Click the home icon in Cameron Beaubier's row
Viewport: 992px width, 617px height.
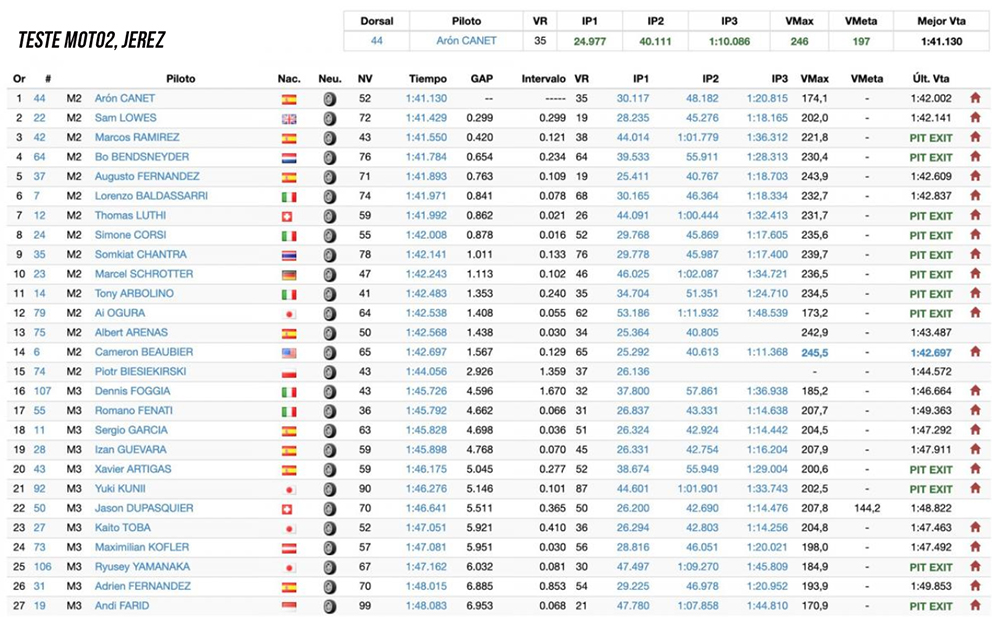(975, 352)
